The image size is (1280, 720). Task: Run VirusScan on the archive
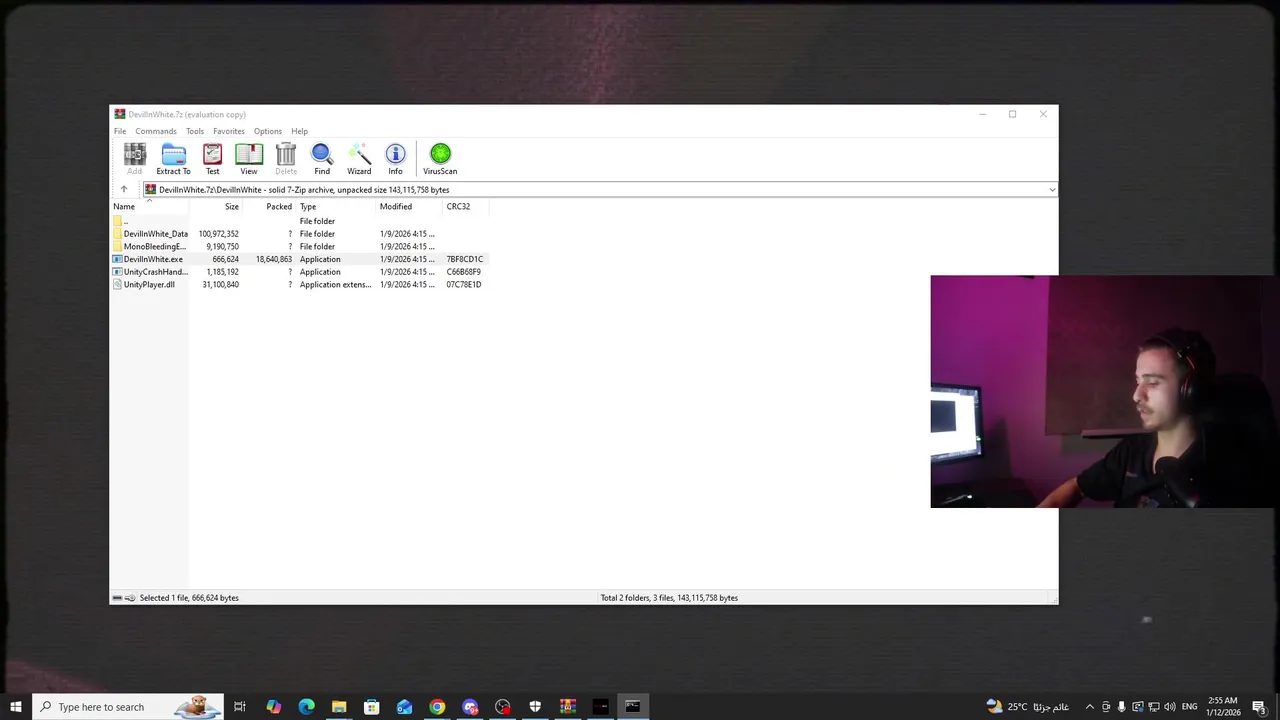point(440,158)
